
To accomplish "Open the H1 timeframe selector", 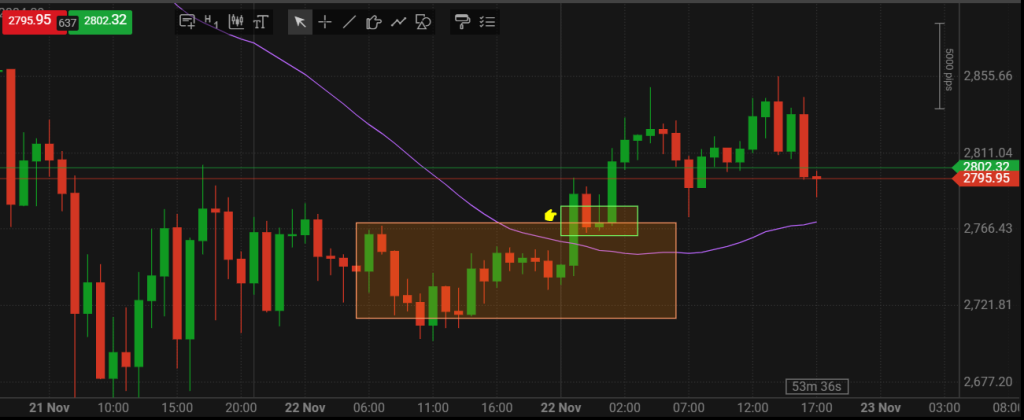I will tap(211, 20).
